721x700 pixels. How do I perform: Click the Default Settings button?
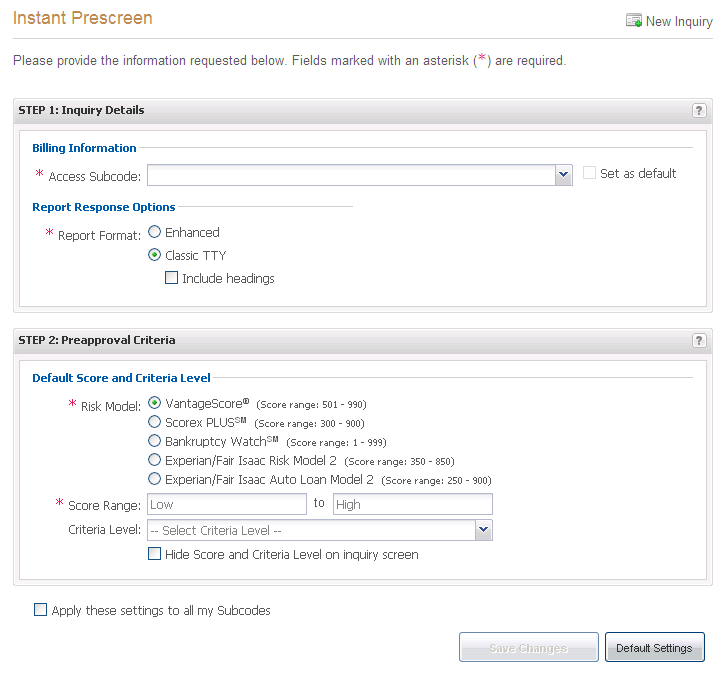(654, 648)
